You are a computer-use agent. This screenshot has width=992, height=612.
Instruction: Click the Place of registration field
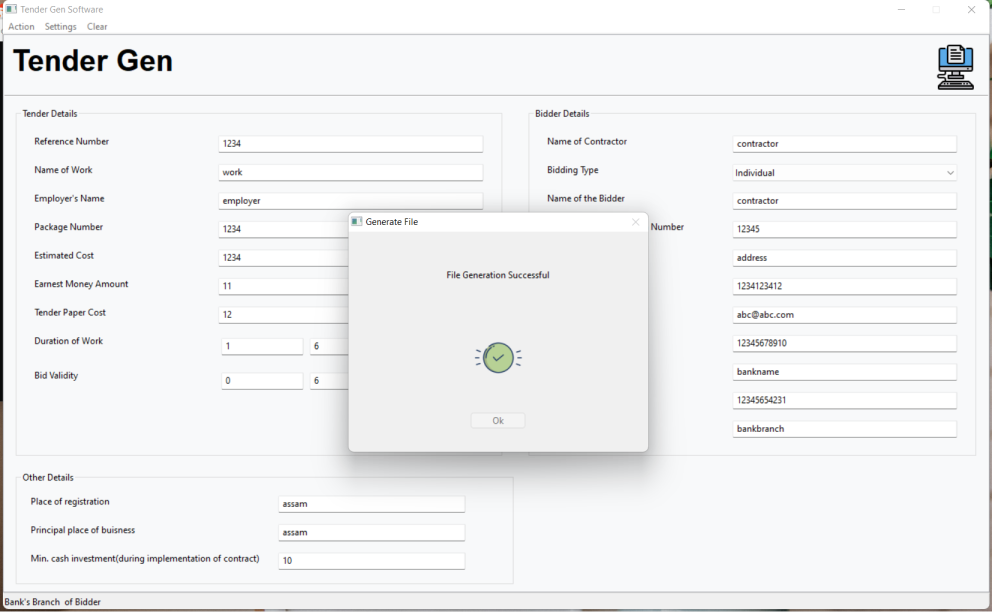(x=371, y=504)
